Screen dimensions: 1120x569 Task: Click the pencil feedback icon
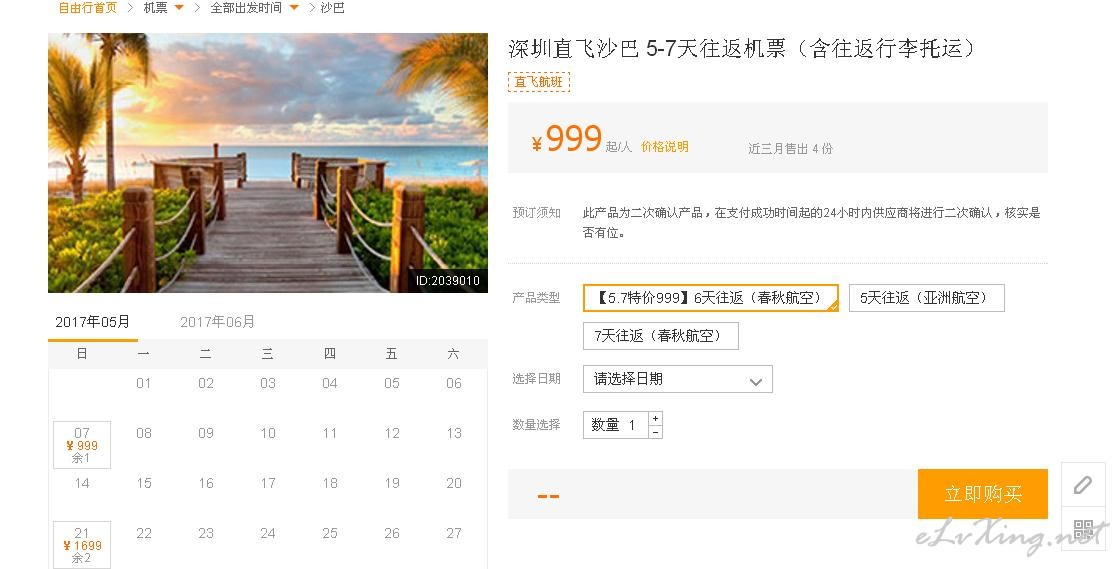tap(1083, 485)
